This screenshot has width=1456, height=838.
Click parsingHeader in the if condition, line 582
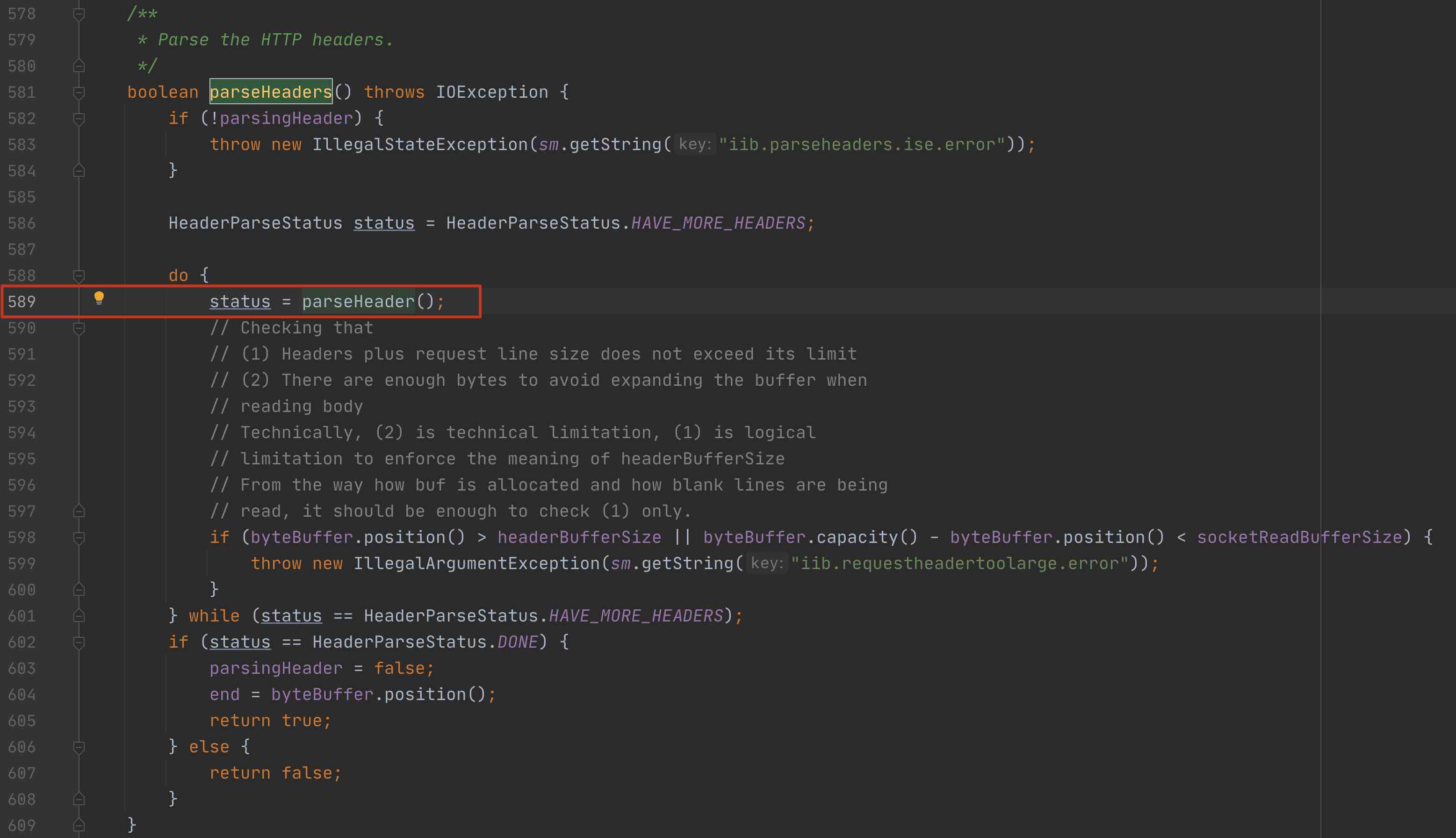coord(286,119)
